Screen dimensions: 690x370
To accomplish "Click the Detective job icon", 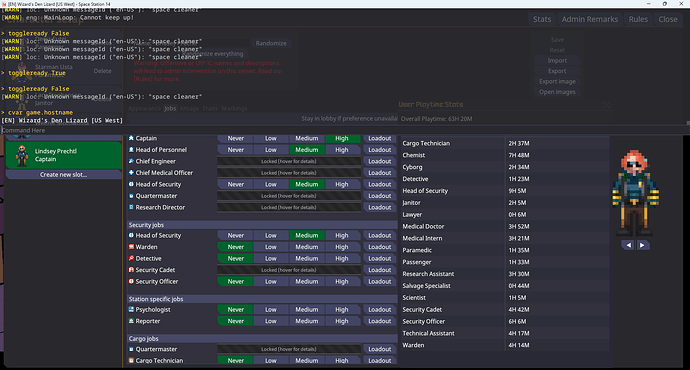I will coord(131,258).
